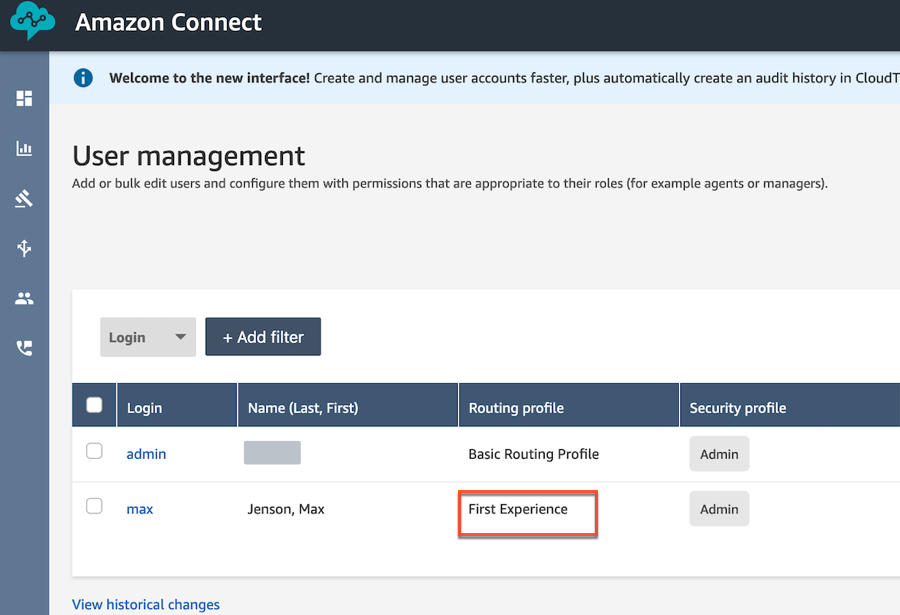Sort by Security profile column header
900x615 pixels.
790,405
